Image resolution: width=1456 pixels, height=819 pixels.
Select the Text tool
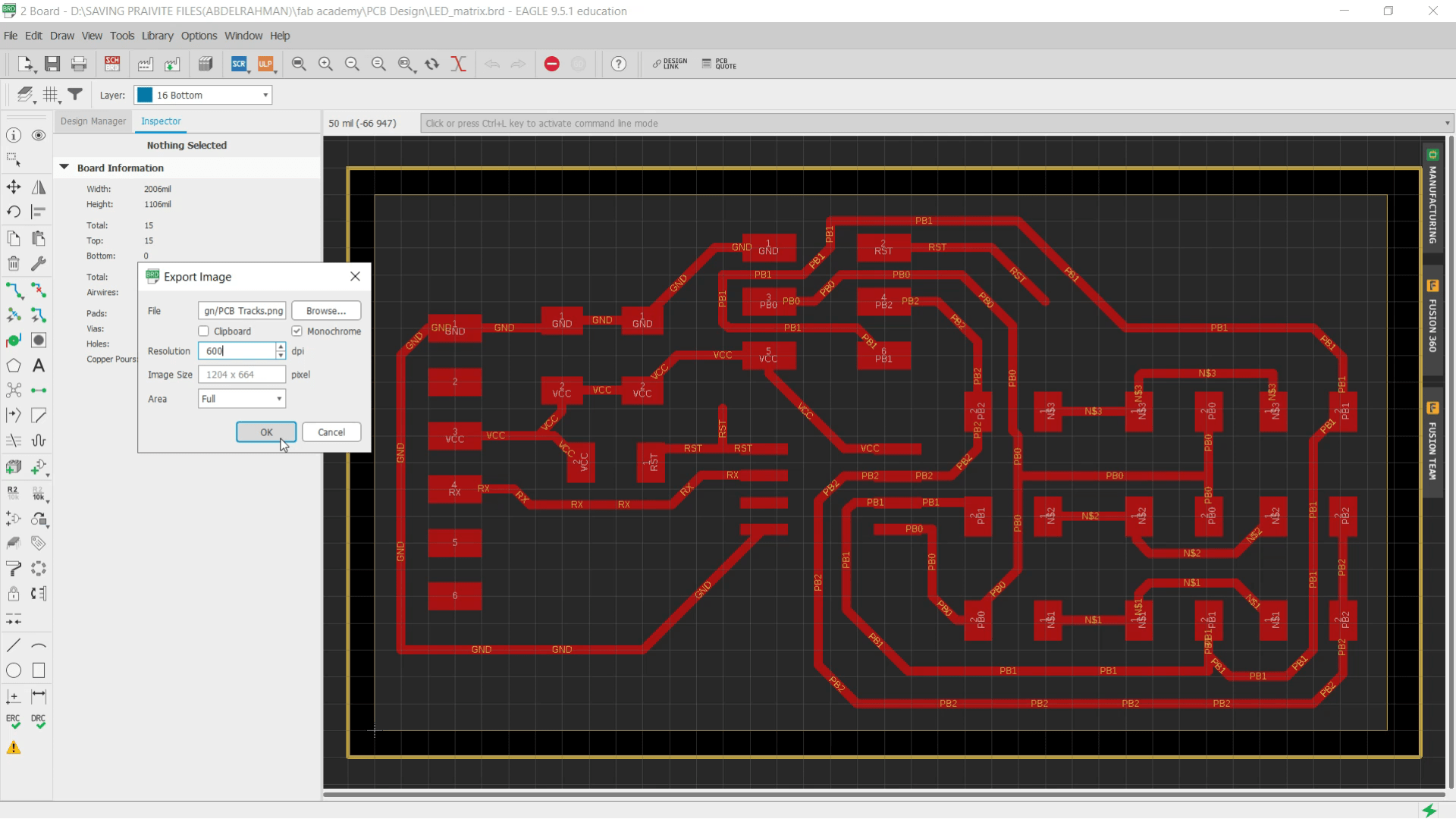tap(39, 366)
